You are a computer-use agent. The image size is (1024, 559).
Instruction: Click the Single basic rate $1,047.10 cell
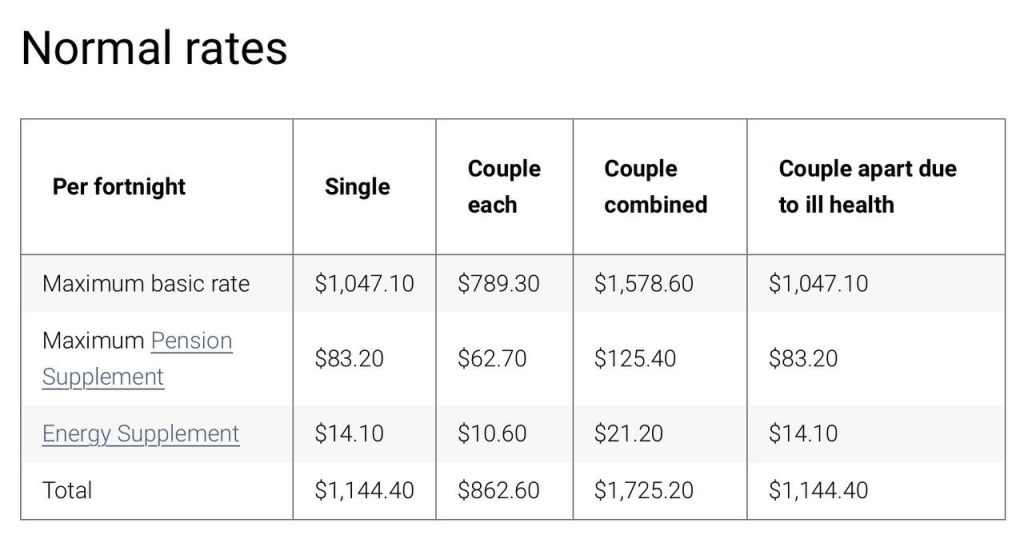(364, 283)
